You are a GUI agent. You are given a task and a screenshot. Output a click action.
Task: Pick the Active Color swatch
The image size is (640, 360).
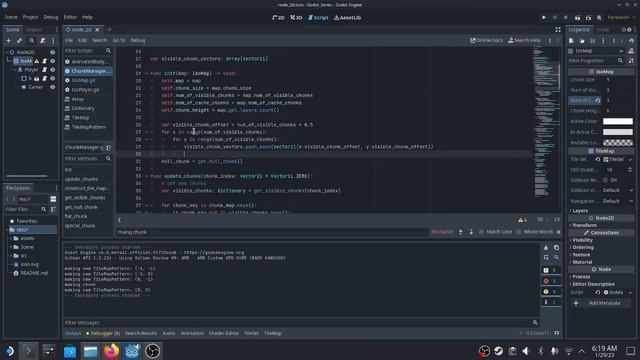(618, 121)
